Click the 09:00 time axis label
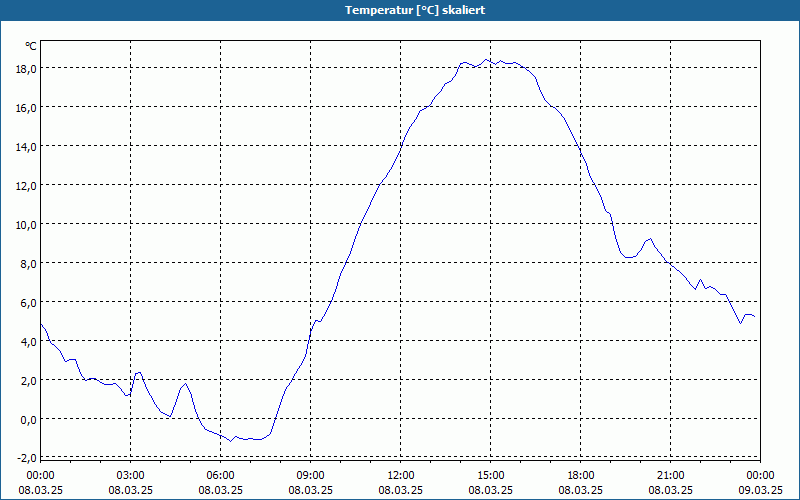 311,476
